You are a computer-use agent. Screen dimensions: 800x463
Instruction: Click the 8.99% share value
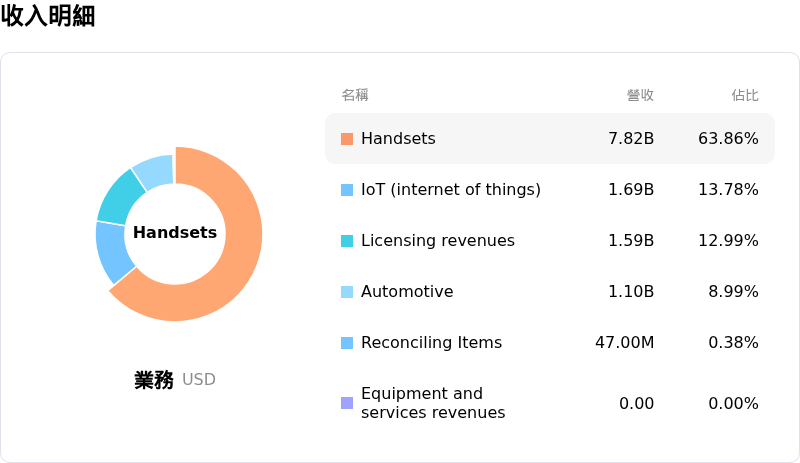point(733,291)
